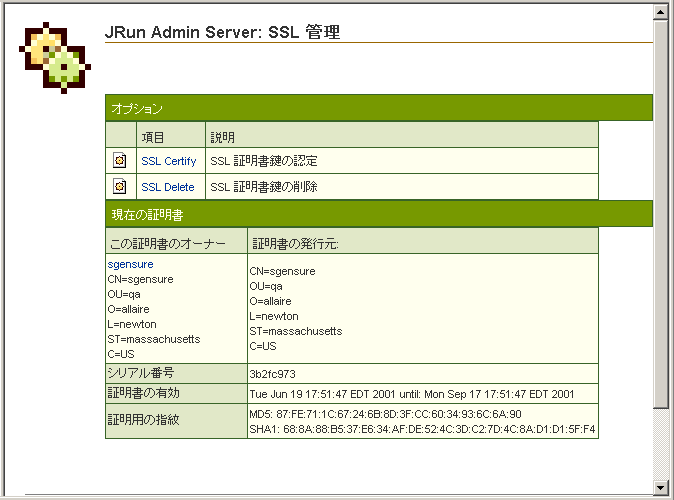674x500 pixels.
Task: Follow the sgensure certificate owner link
Action: pos(130,264)
